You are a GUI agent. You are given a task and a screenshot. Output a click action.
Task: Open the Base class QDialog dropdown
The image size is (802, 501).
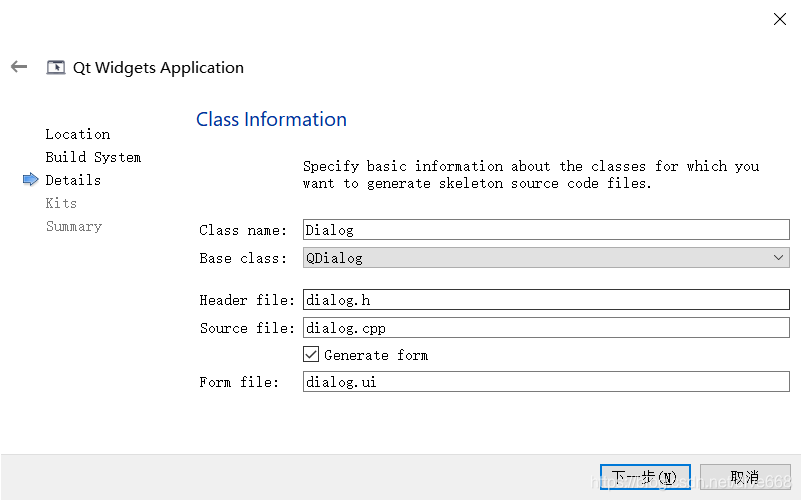[x=546, y=258]
